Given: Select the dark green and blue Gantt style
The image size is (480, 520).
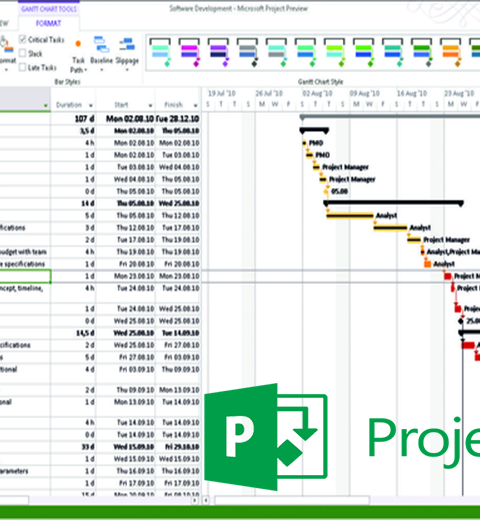Looking at the screenshot, I should click(x=422, y=52).
